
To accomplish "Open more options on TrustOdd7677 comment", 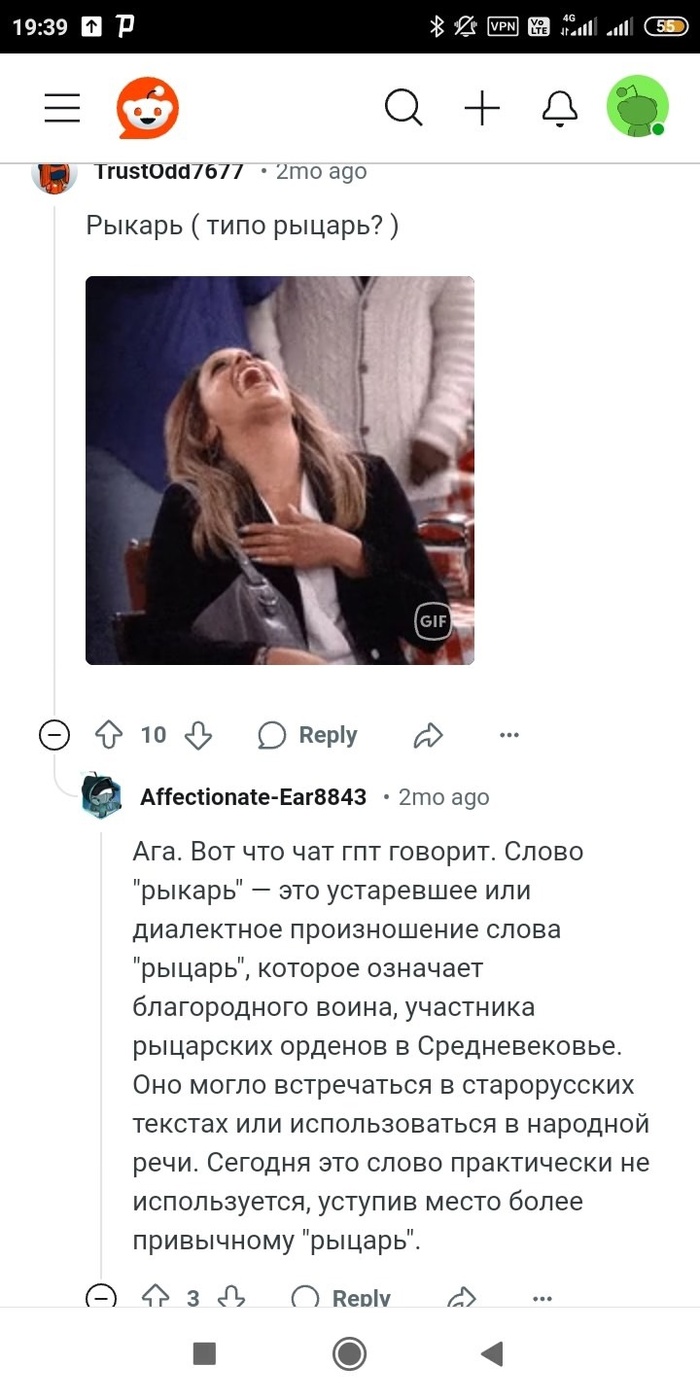I will click(509, 735).
